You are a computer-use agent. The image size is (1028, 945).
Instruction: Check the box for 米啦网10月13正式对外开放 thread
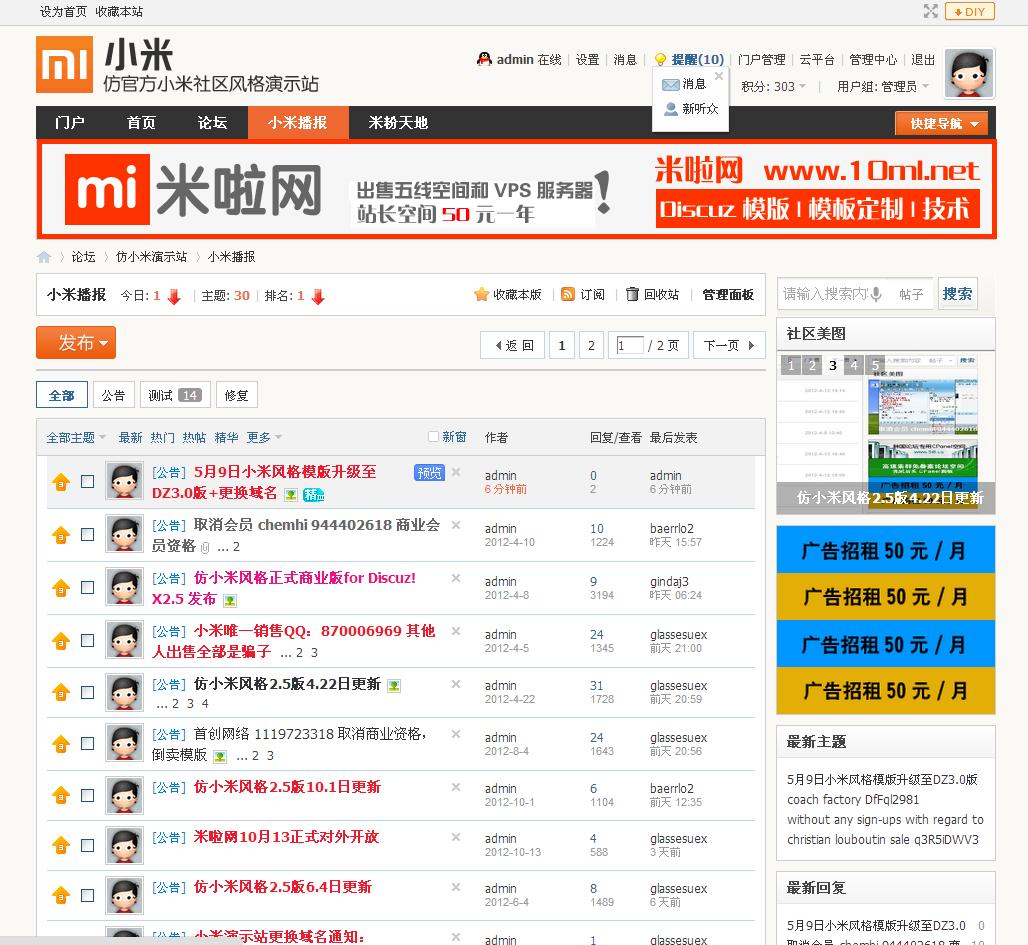click(87, 845)
